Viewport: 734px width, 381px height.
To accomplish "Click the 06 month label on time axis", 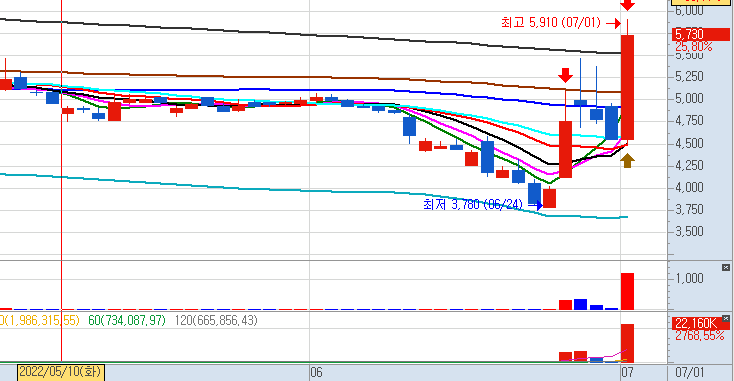I will pyautogui.click(x=316, y=373).
